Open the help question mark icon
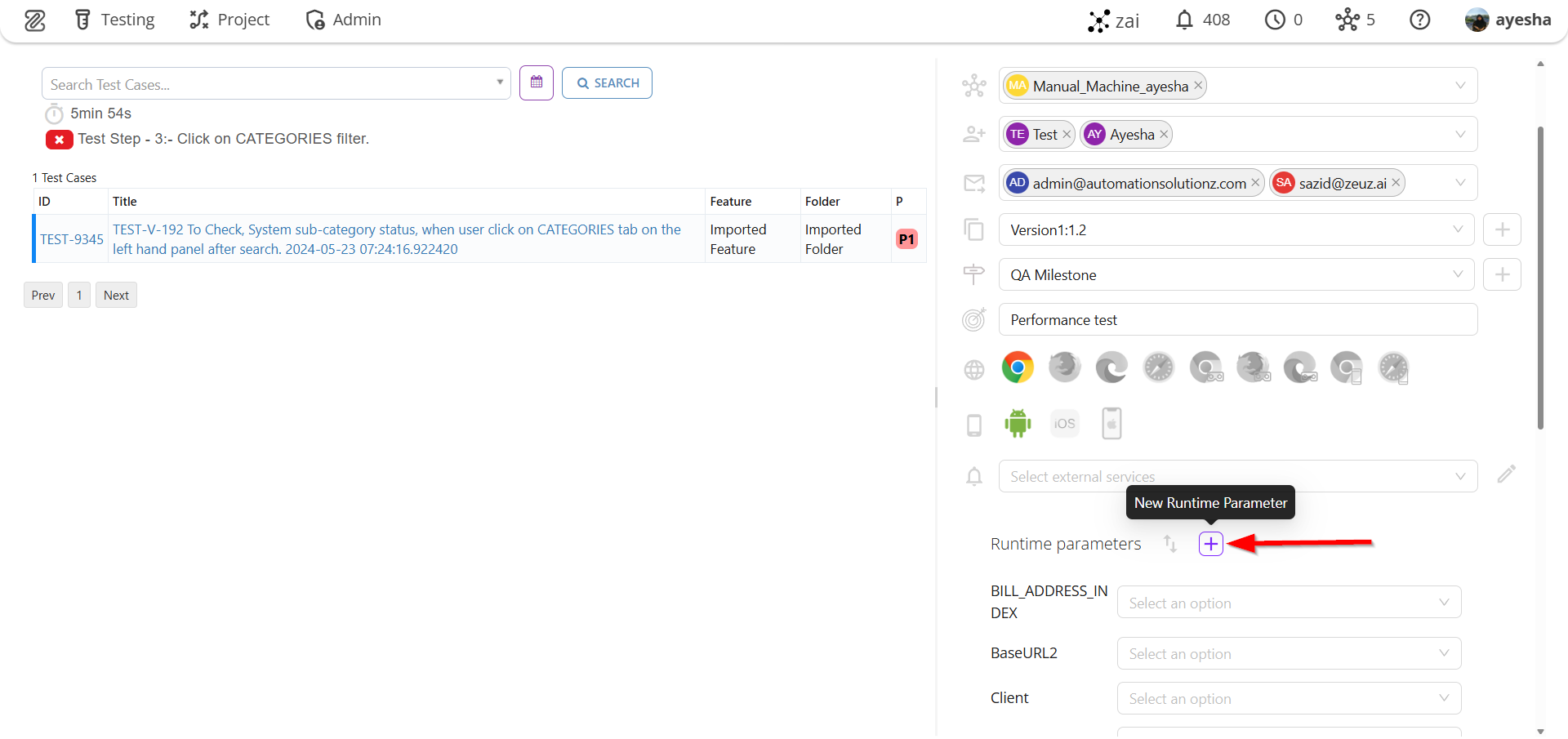The image size is (1568, 739). (x=1419, y=20)
